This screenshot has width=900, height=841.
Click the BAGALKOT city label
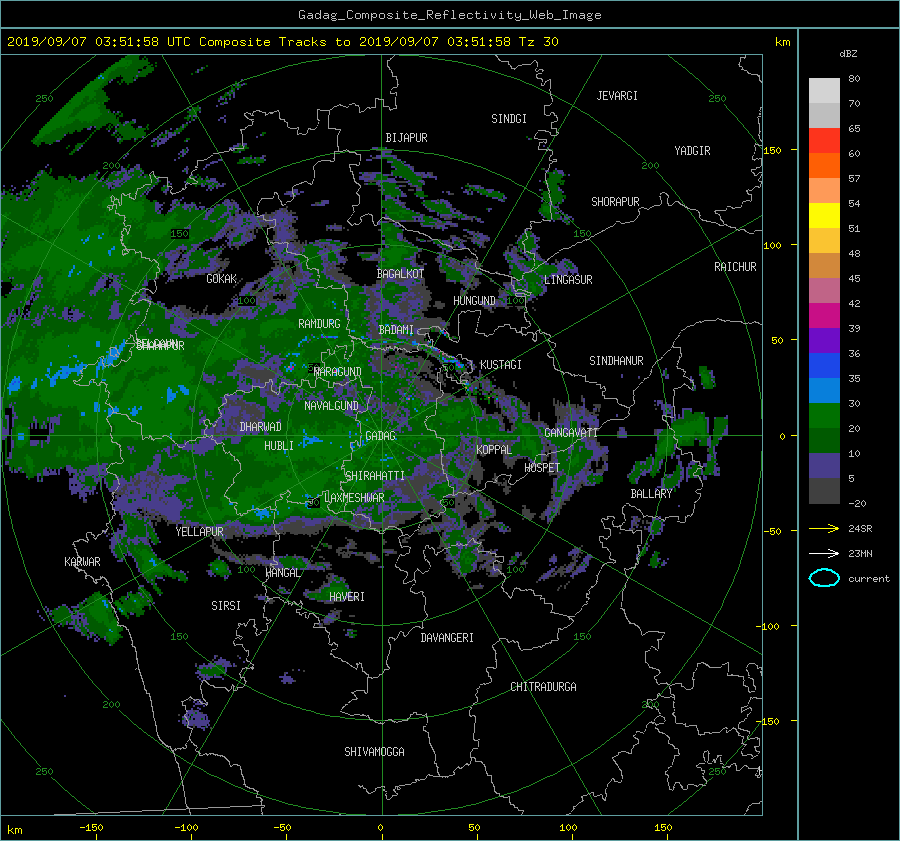[400, 274]
